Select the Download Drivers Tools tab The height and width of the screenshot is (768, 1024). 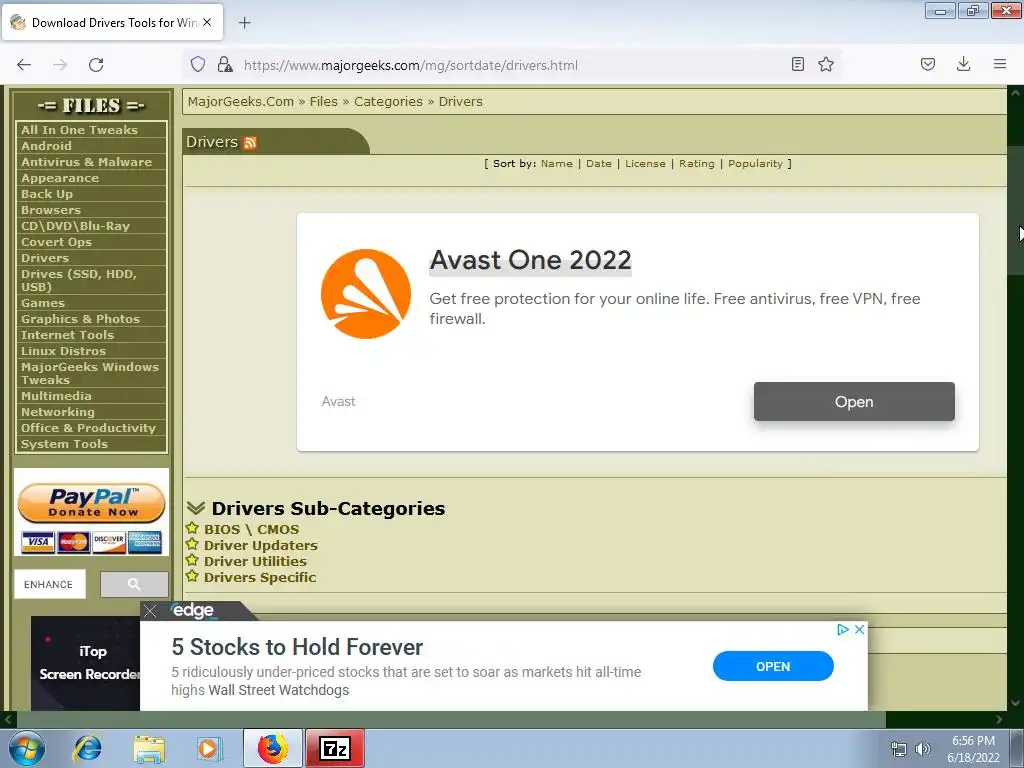[112, 22]
